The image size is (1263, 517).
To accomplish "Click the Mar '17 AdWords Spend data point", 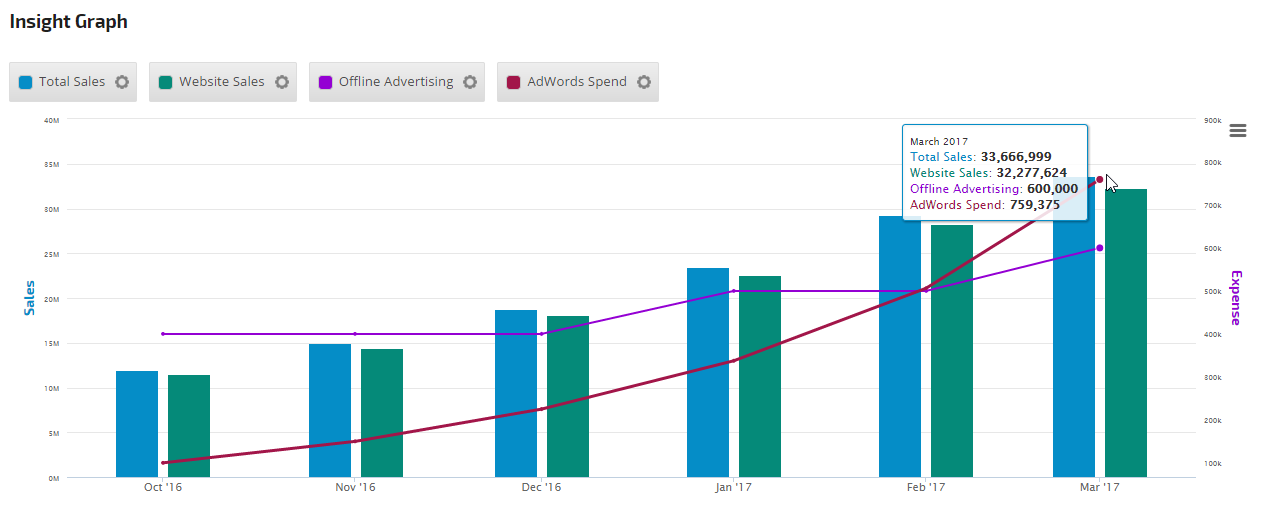I will [1100, 180].
